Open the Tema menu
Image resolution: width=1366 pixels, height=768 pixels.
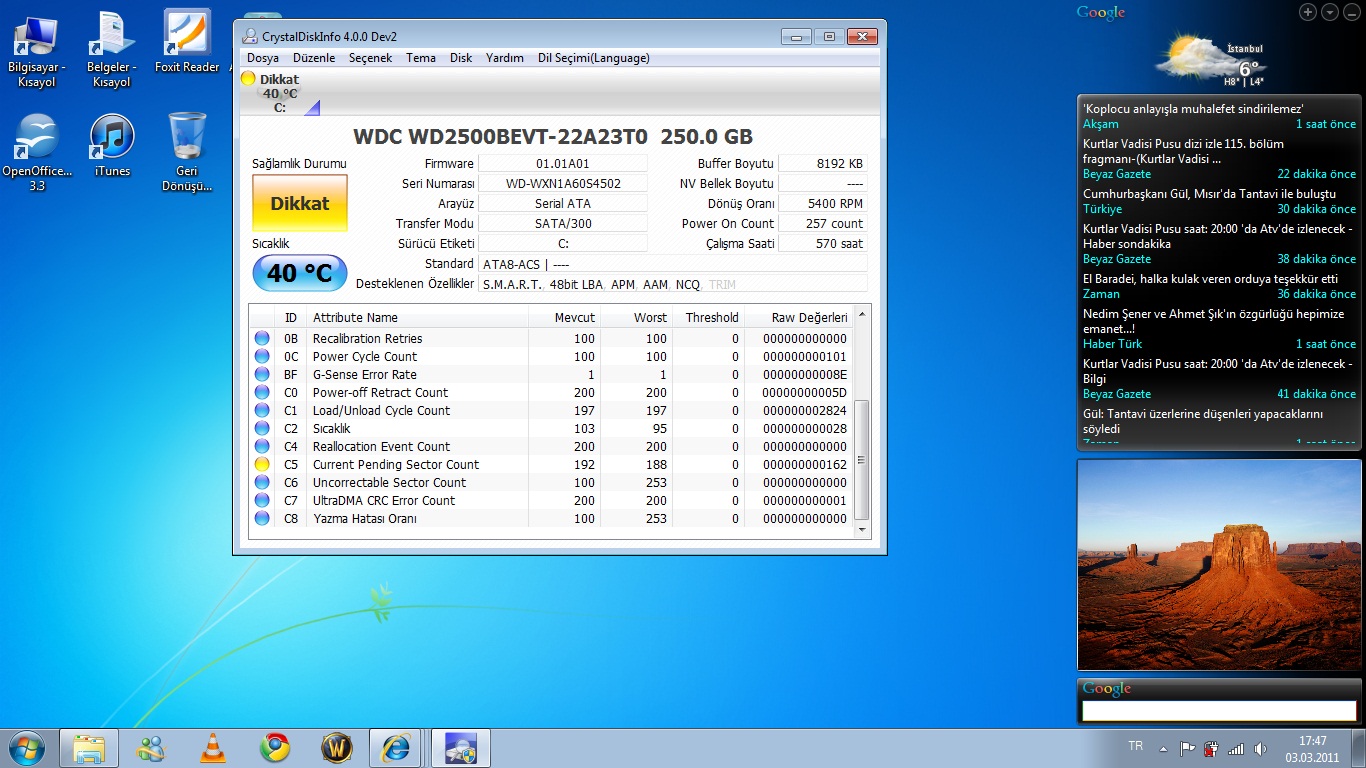pyautogui.click(x=421, y=58)
